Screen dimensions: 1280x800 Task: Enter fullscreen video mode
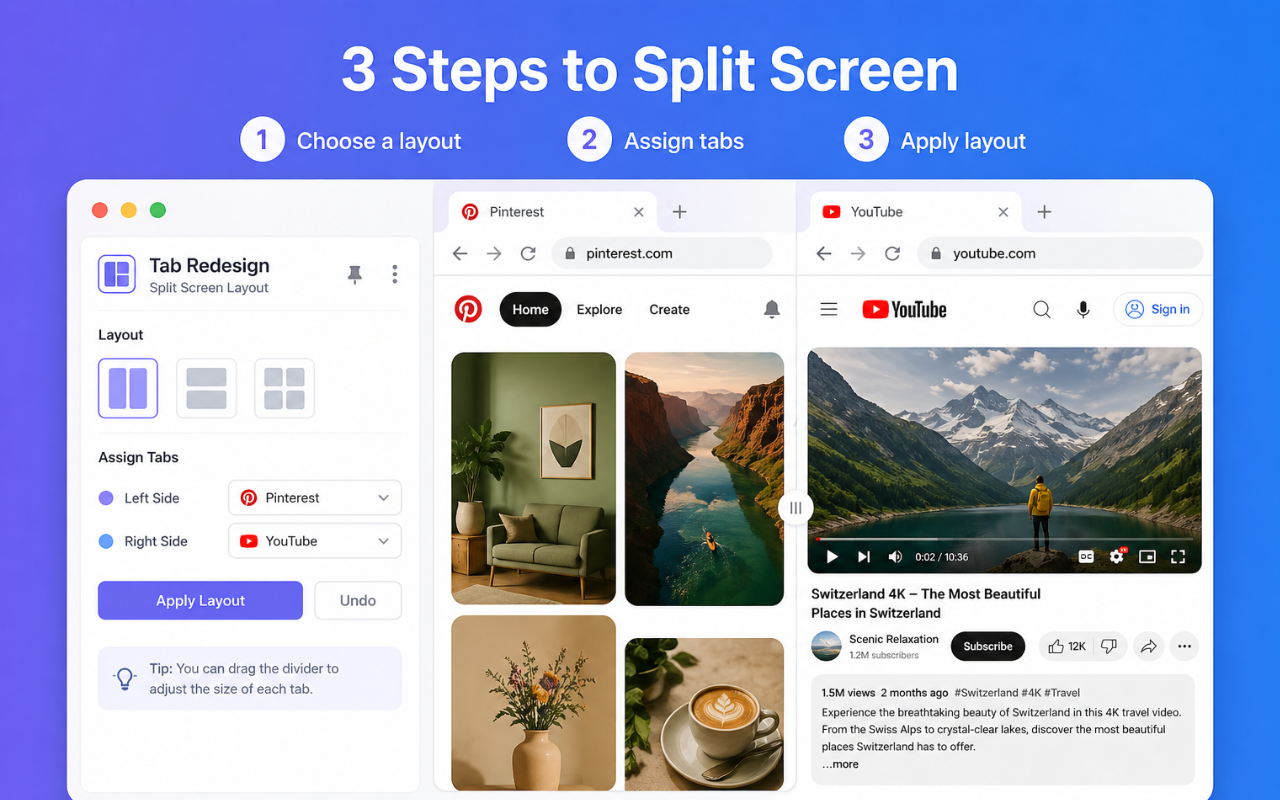(1178, 557)
